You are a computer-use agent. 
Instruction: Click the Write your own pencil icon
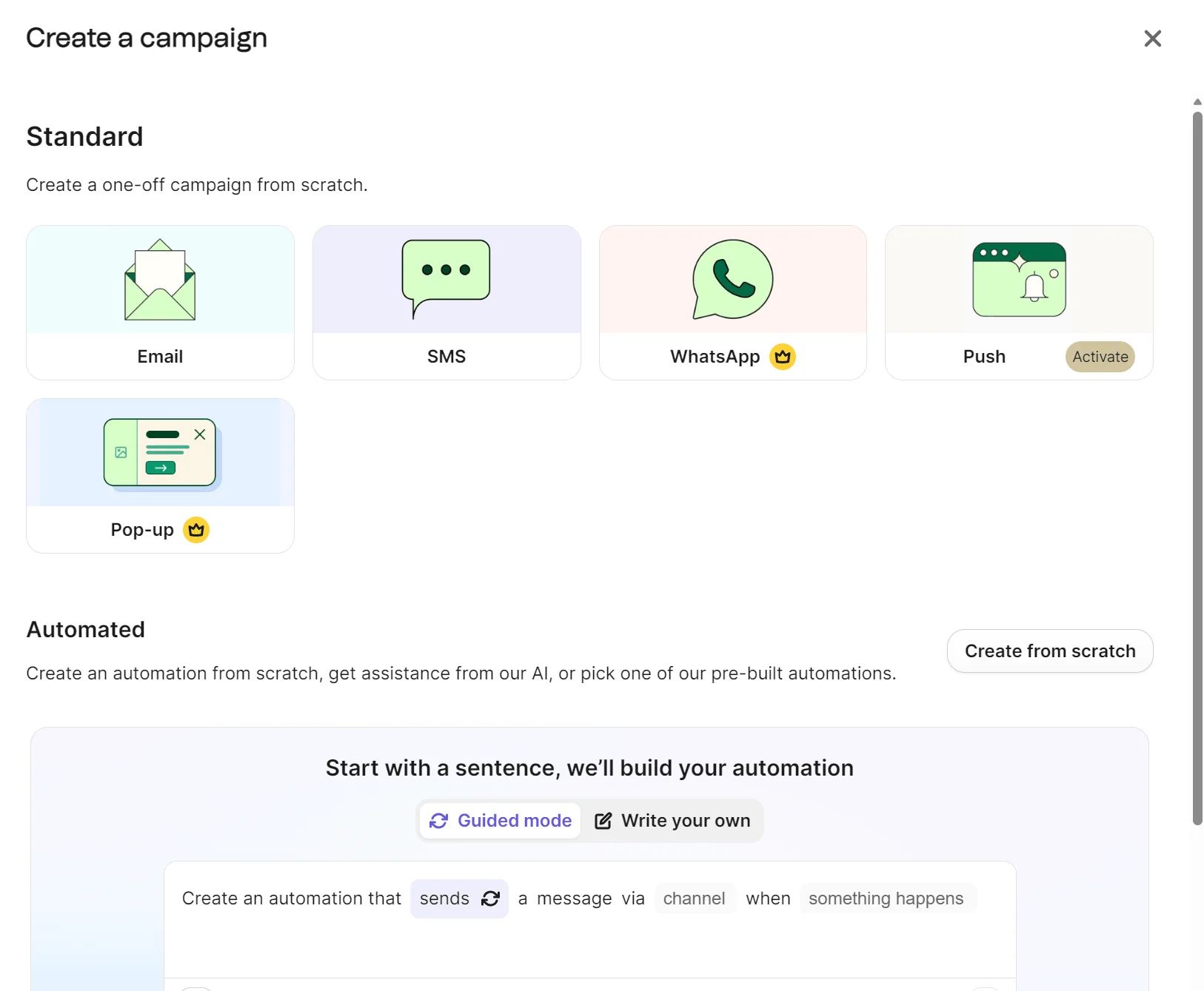603,821
